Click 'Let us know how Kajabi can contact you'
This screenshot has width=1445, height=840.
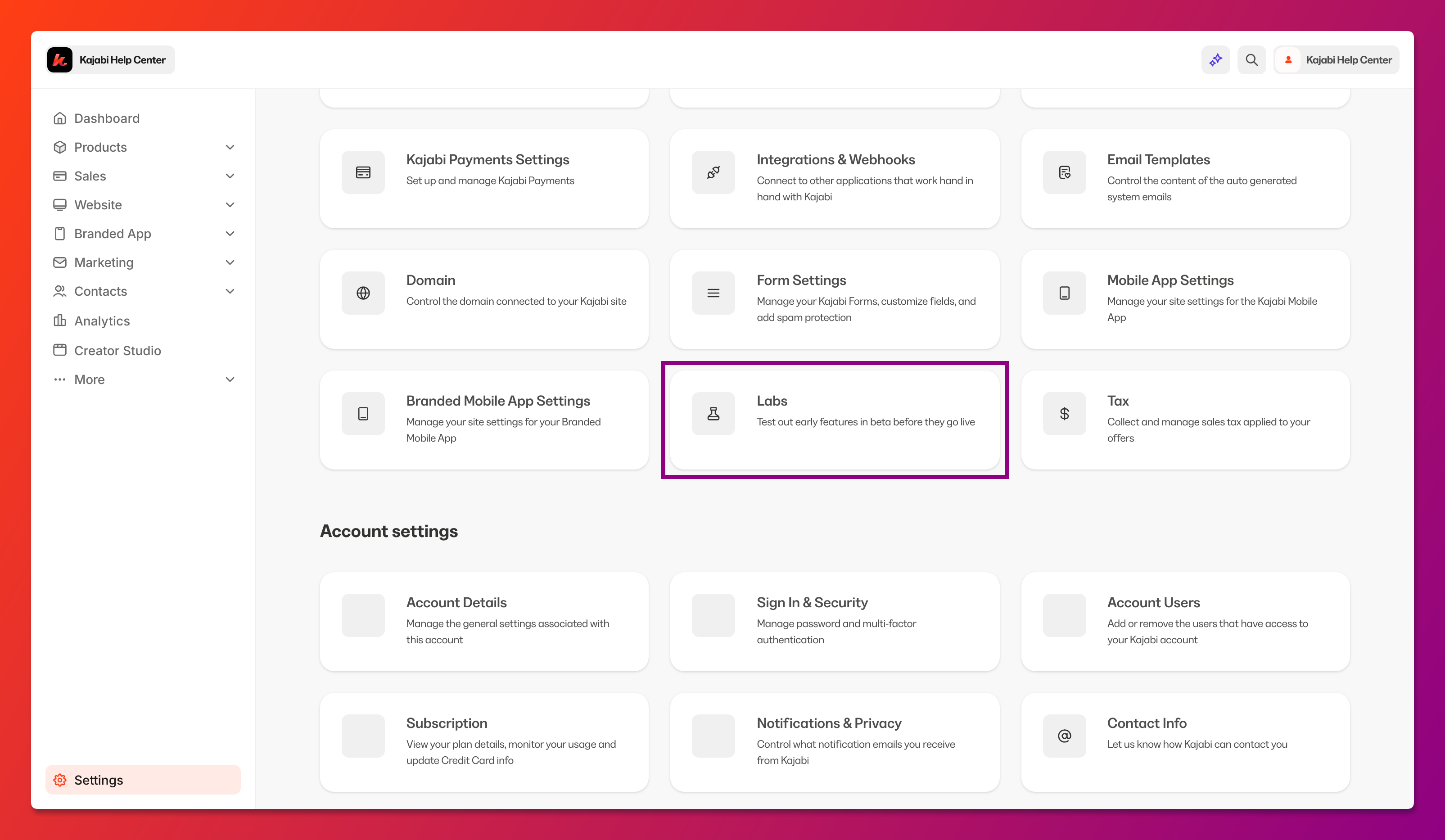1197,744
